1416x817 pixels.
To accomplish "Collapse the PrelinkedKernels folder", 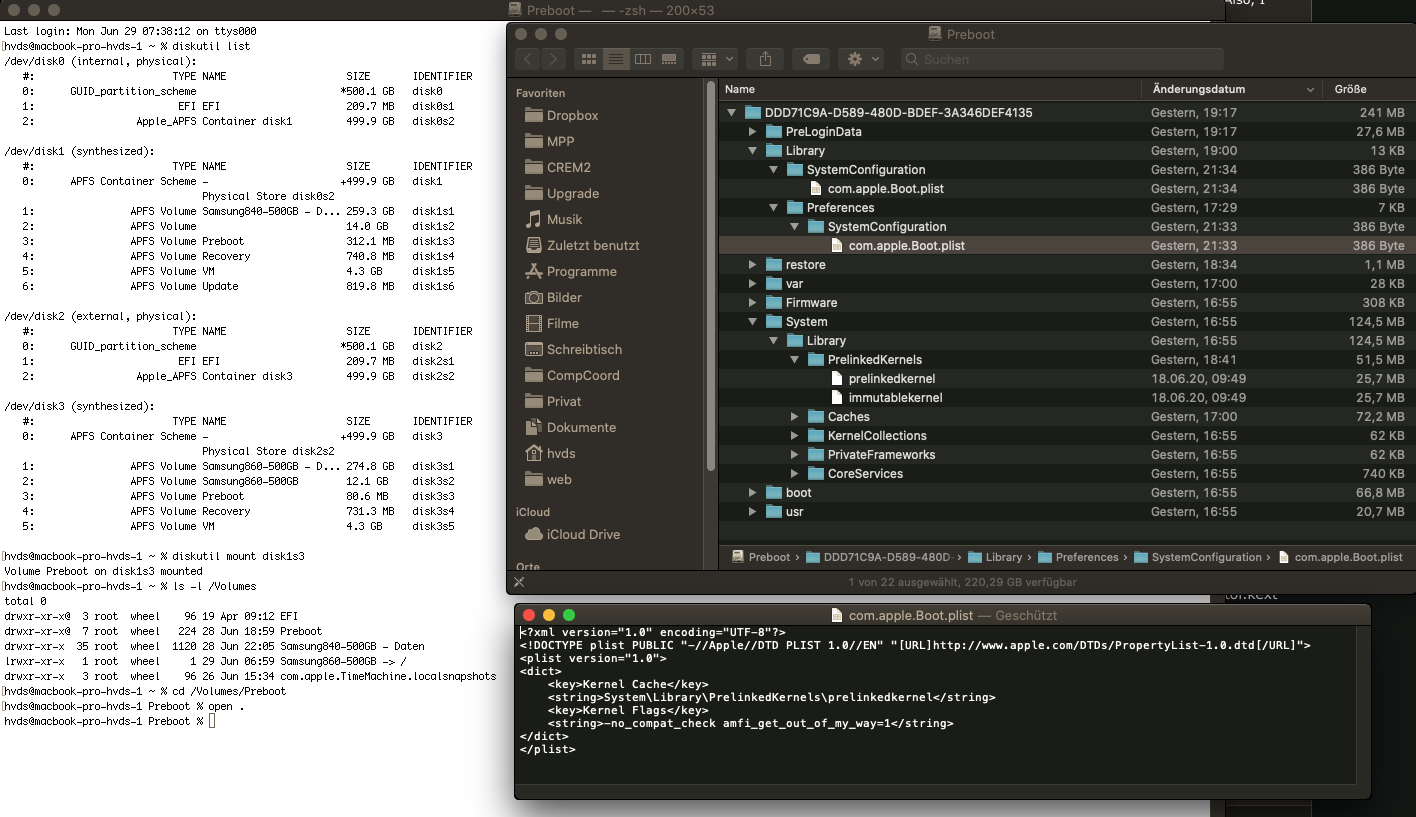I will [794, 360].
